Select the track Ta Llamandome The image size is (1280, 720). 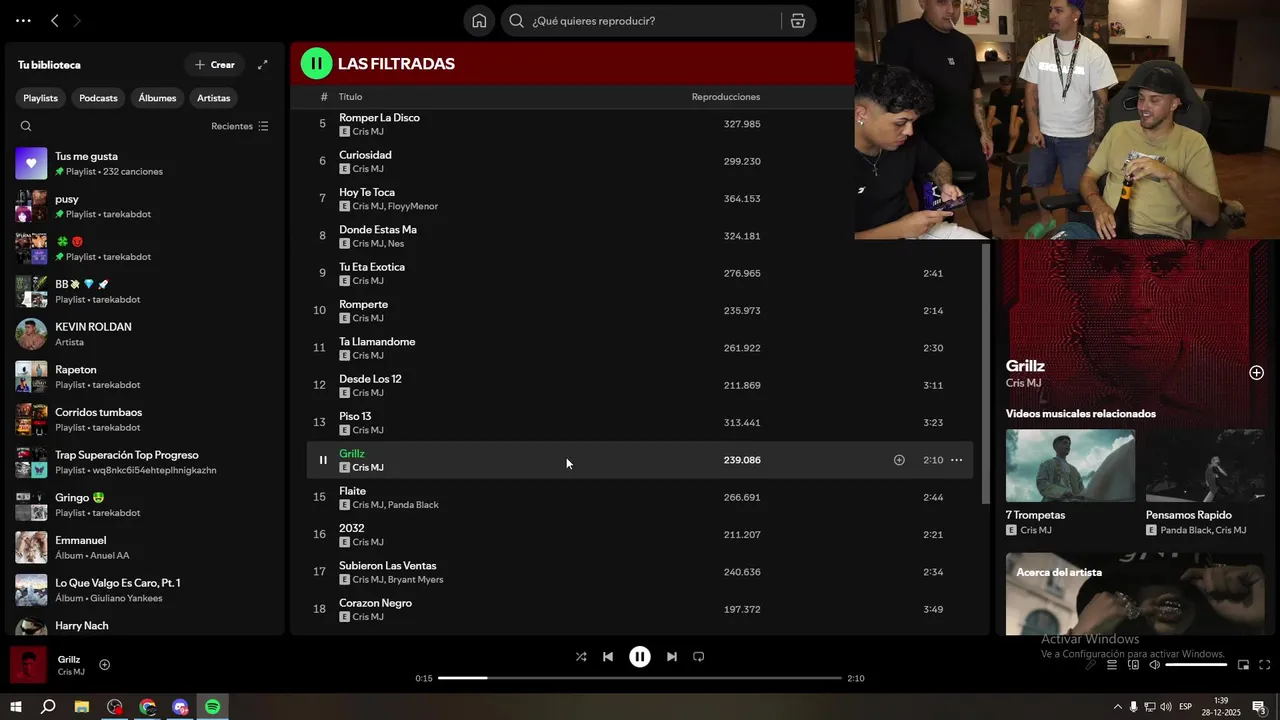[377, 342]
